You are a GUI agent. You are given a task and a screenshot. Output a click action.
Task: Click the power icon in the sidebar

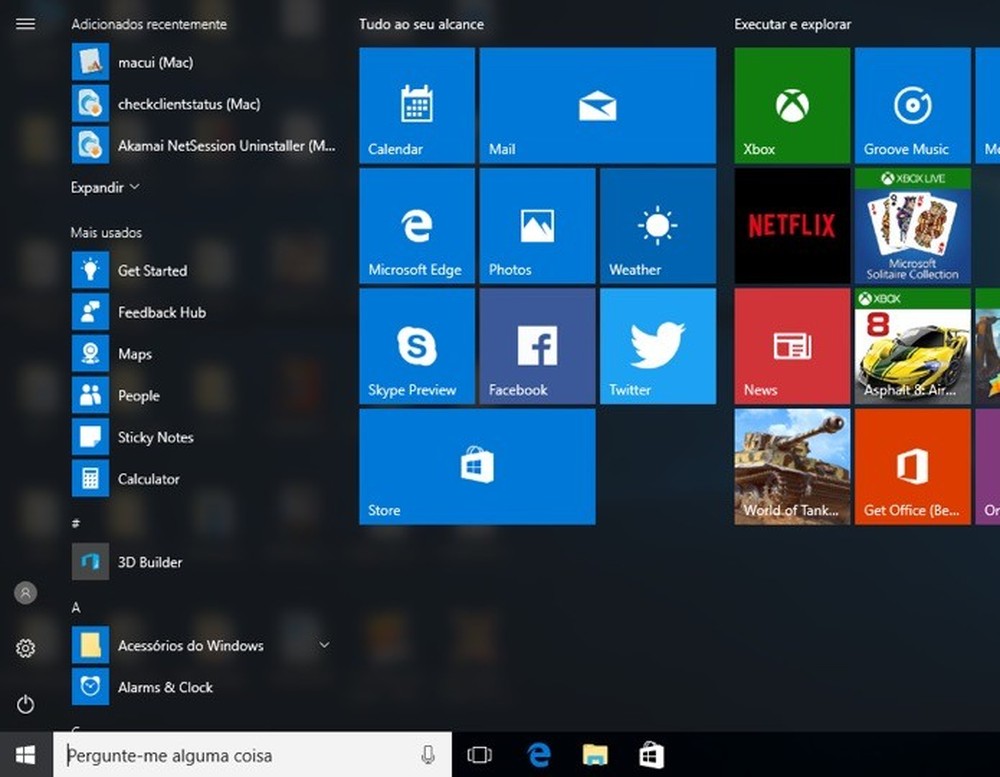(x=25, y=704)
